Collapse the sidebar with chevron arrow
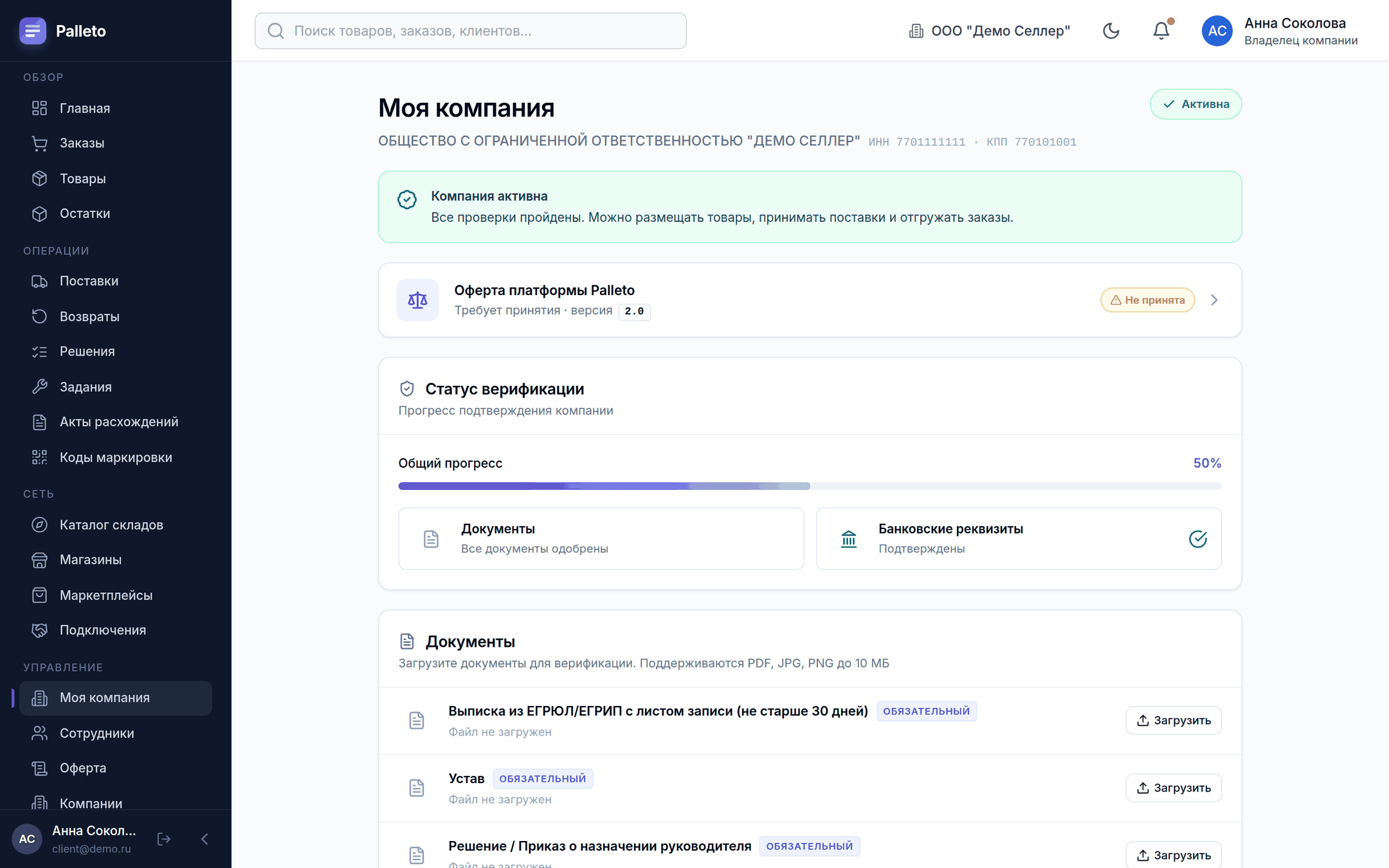 pos(204,839)
